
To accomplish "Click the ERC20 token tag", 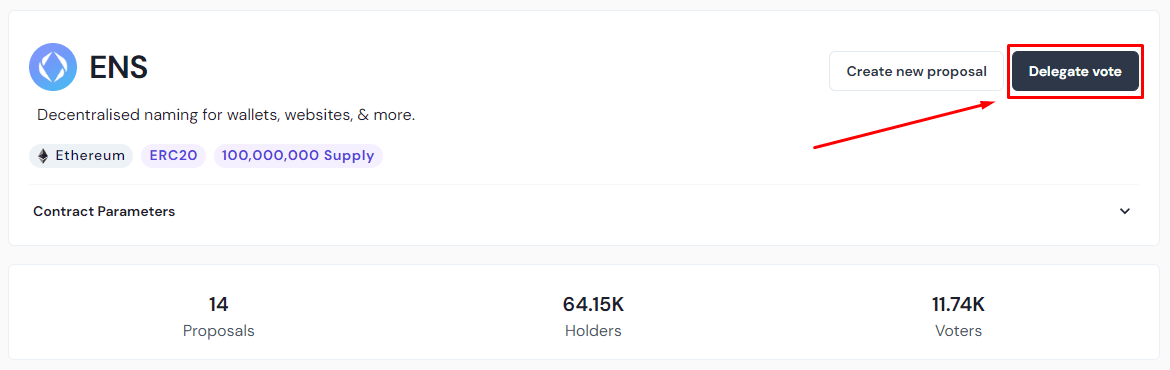I will 173,156.
